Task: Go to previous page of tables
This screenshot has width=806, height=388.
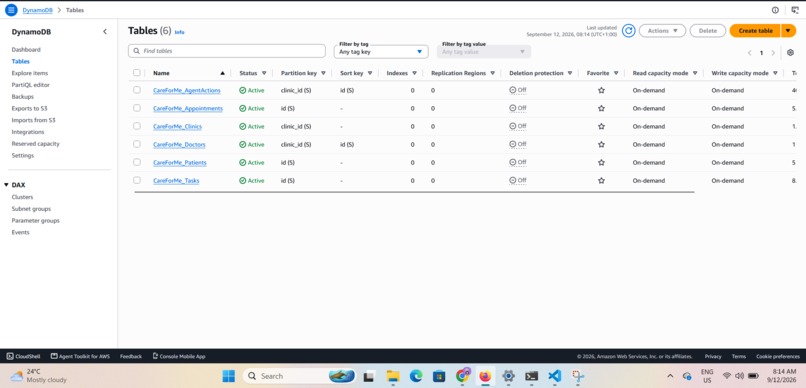Action: pyautogui.click(x=749, y=53)
